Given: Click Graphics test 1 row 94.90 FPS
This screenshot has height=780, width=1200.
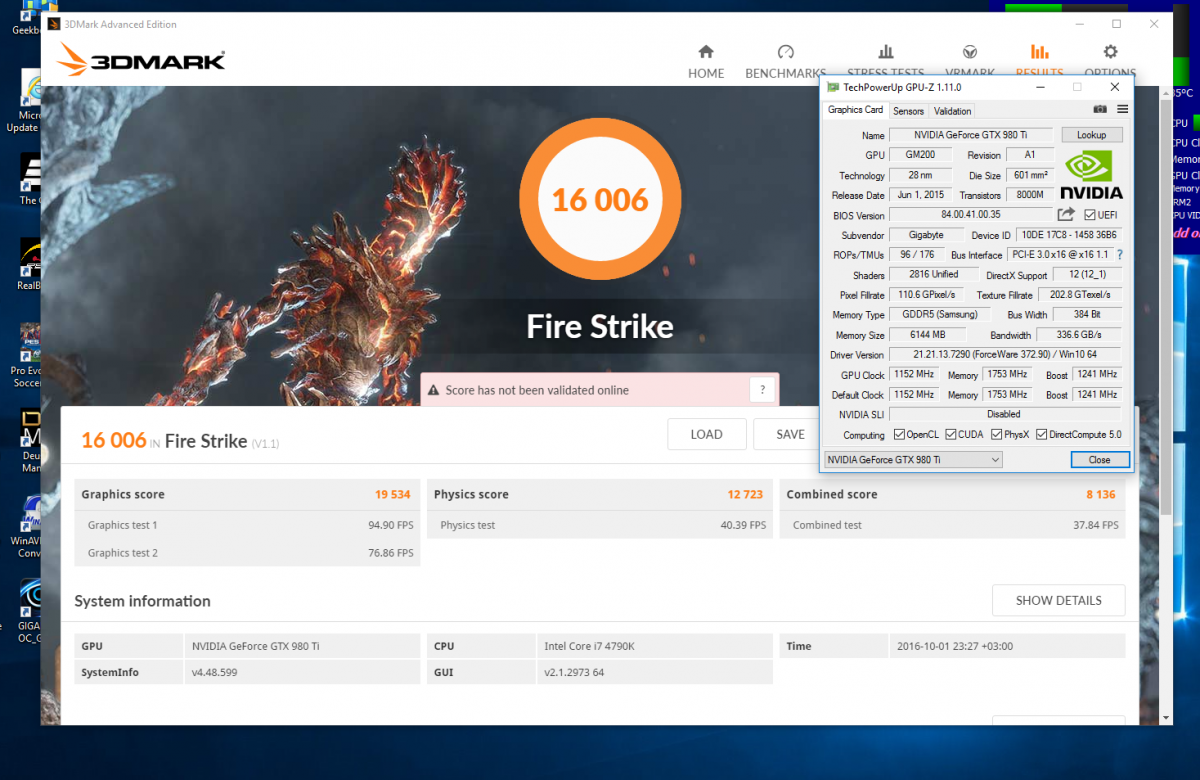Looking at the screenshot, I should click(247, 525).
